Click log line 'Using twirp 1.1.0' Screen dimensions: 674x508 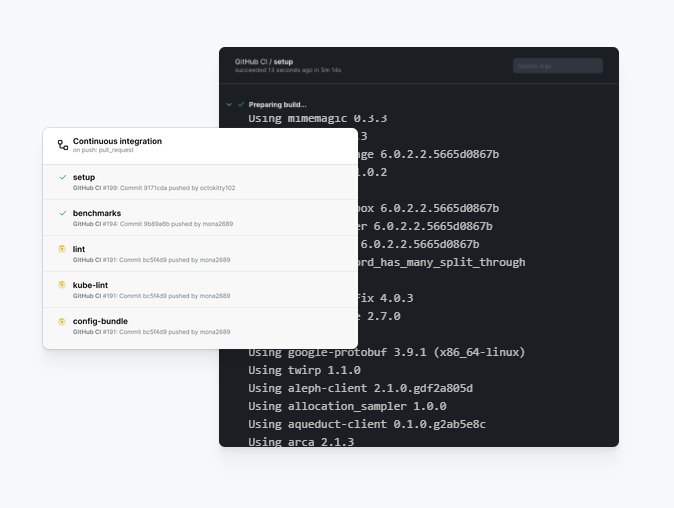[304, 370]
